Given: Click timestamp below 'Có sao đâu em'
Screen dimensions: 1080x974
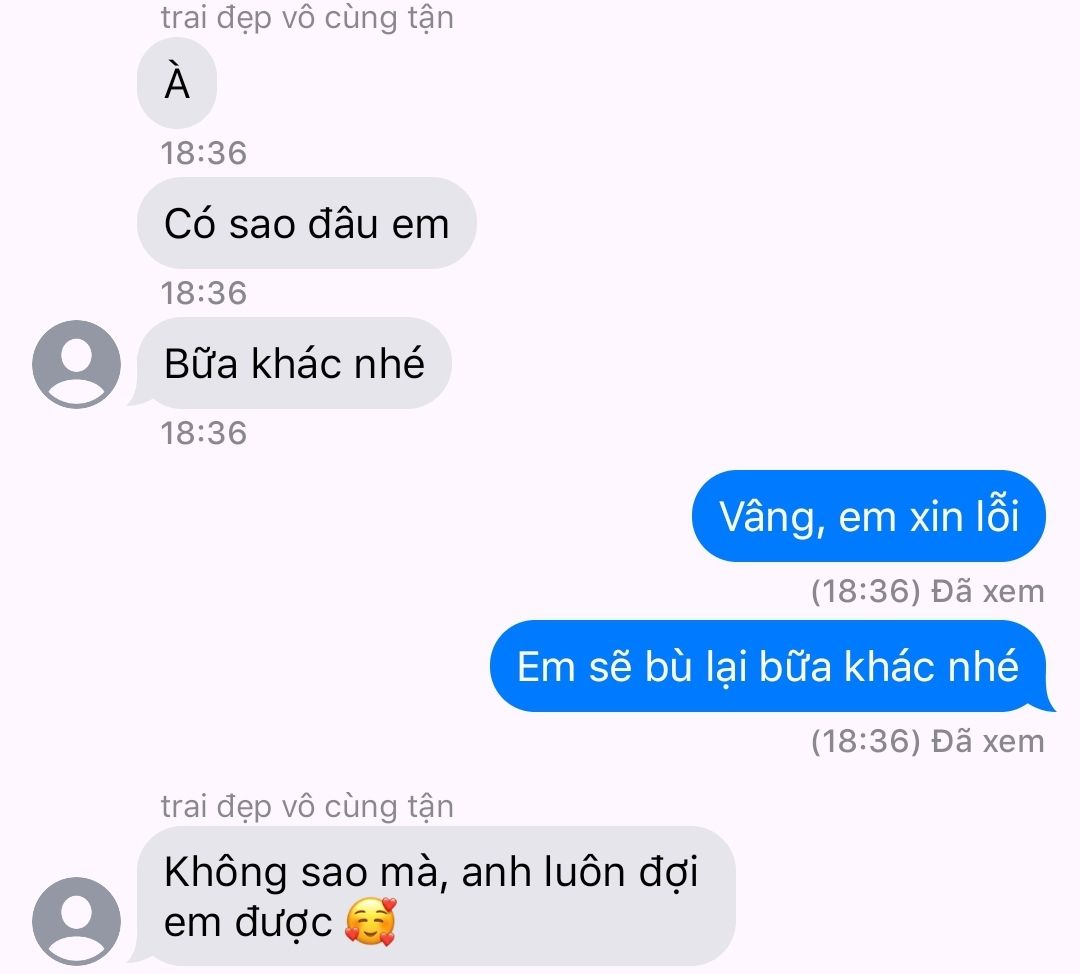Looking at the screenshot, I should (x=204, y=293).
